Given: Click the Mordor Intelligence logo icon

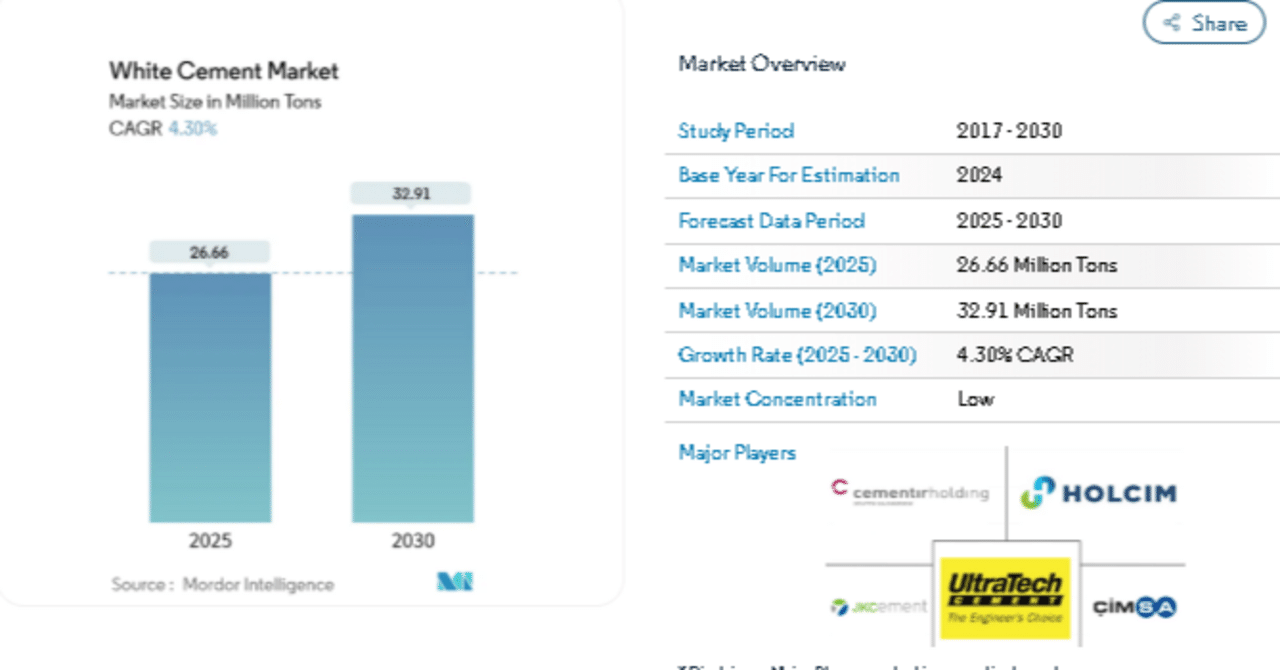Looking at the screenshot, I should (x=455, y=582).
